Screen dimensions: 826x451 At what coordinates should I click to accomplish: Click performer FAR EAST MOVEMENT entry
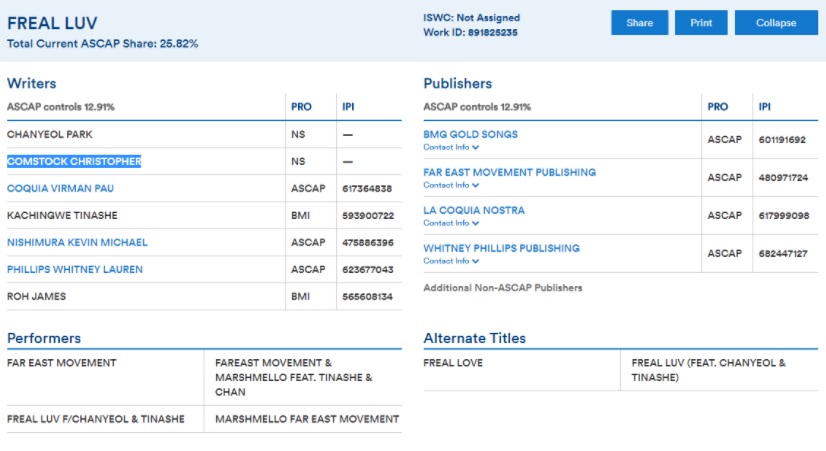62,363
